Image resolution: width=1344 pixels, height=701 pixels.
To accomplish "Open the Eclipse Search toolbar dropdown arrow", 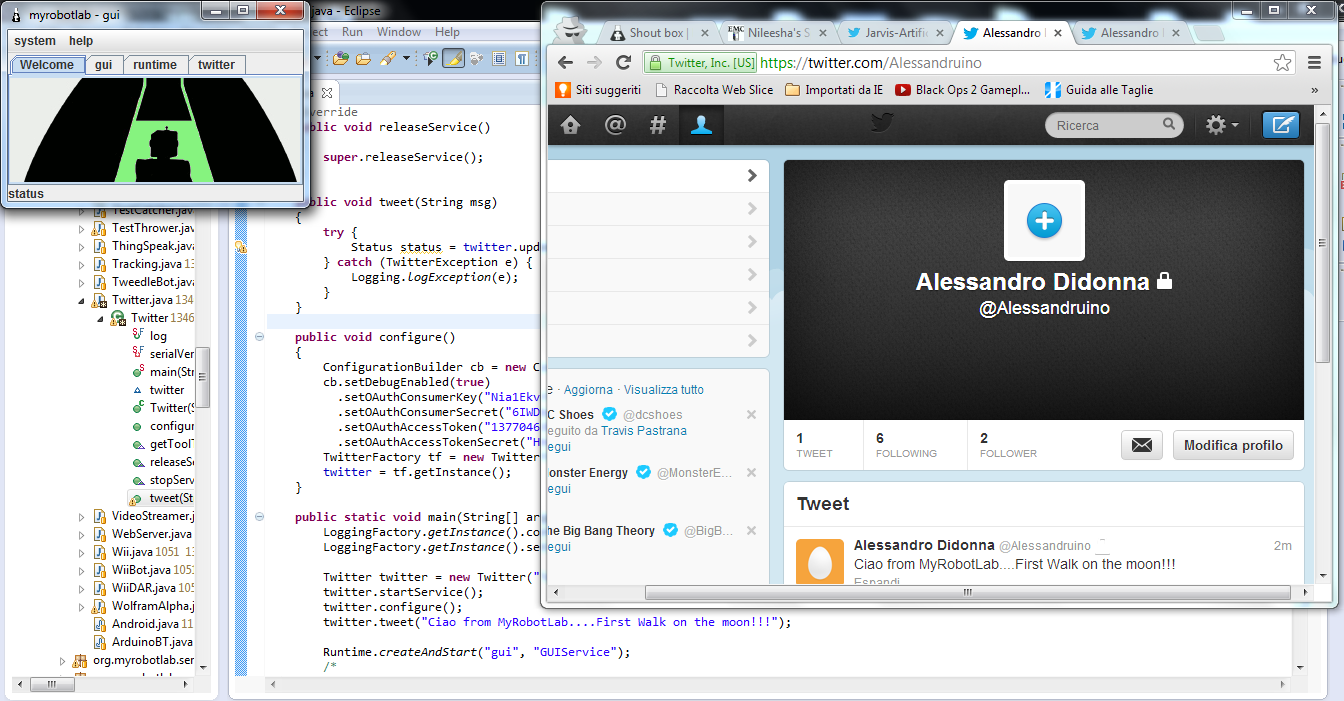I will click(x=406, y=58).
